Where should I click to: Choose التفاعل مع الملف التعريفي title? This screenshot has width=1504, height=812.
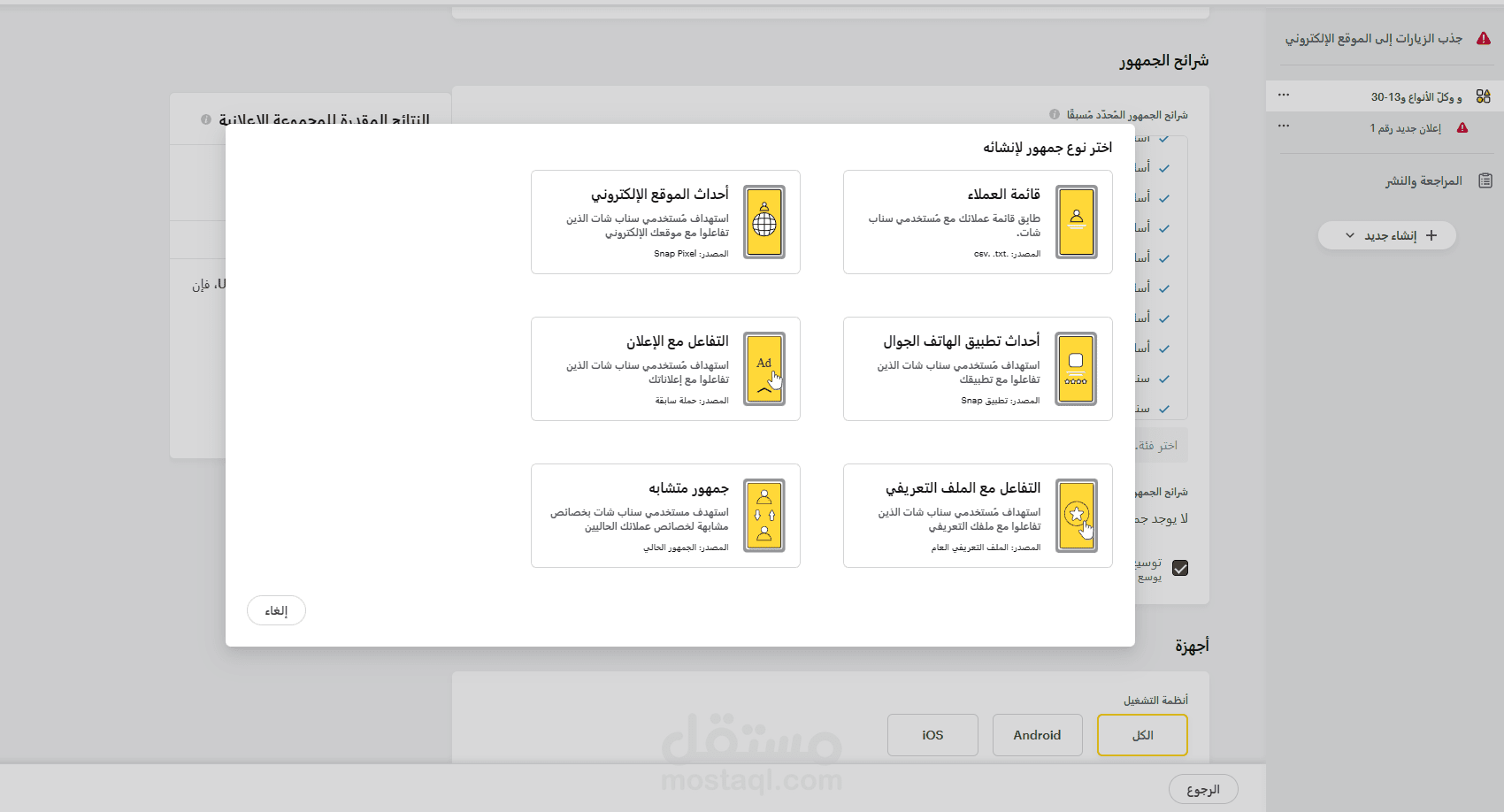[963, 487]
